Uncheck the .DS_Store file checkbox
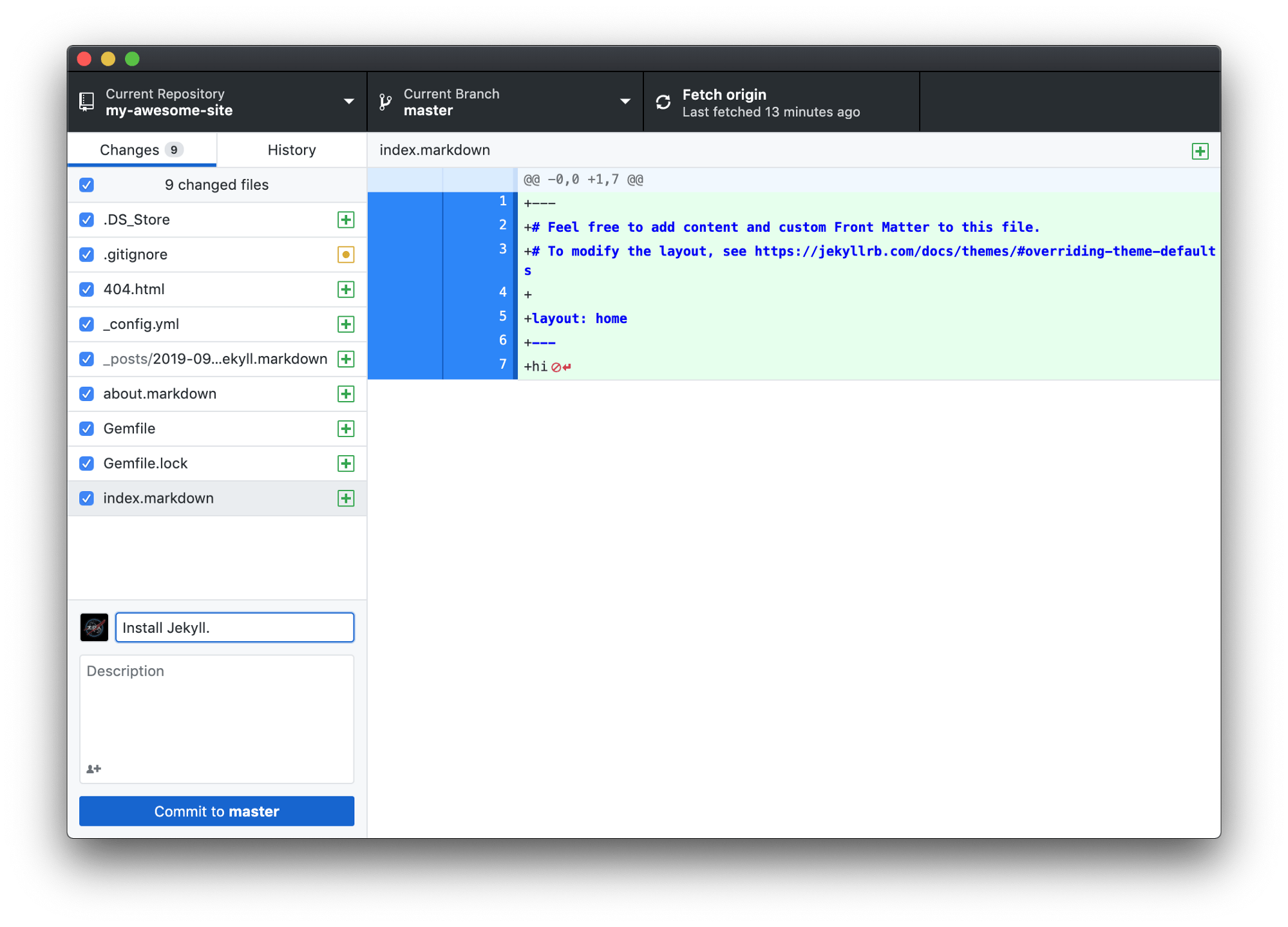 coord(86,220)
